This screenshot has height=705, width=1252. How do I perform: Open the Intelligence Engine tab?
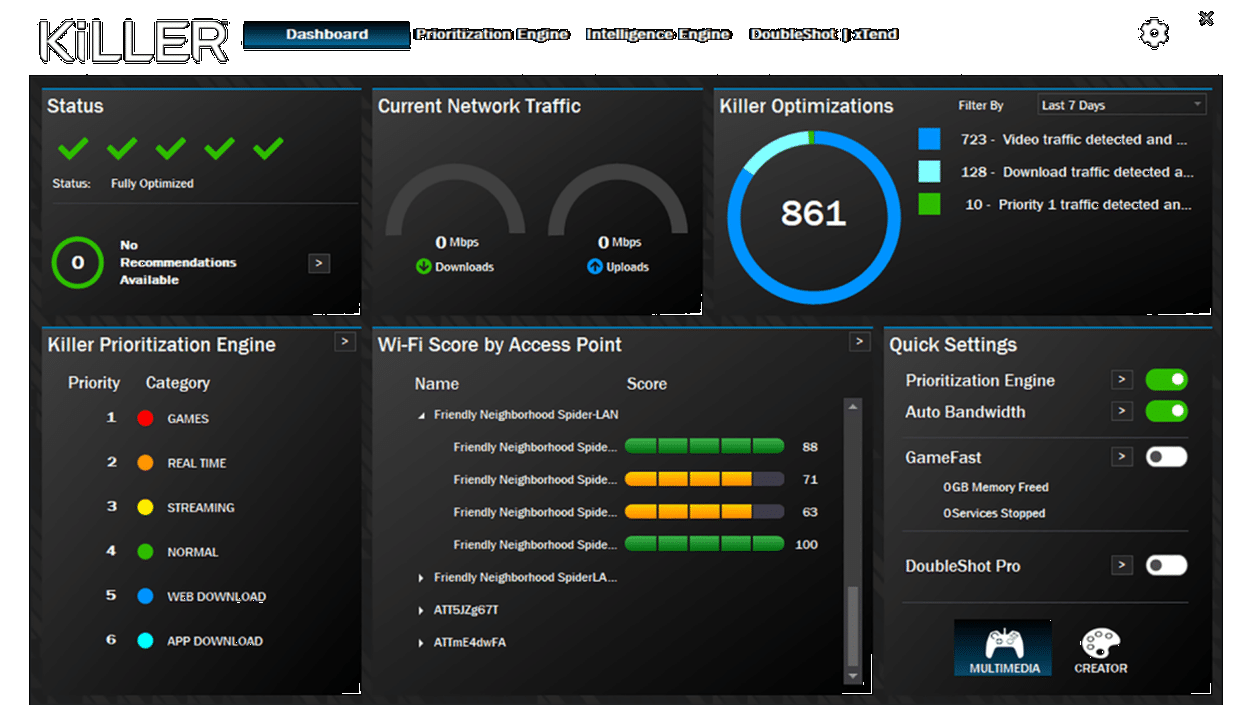[x=658, y=34]
